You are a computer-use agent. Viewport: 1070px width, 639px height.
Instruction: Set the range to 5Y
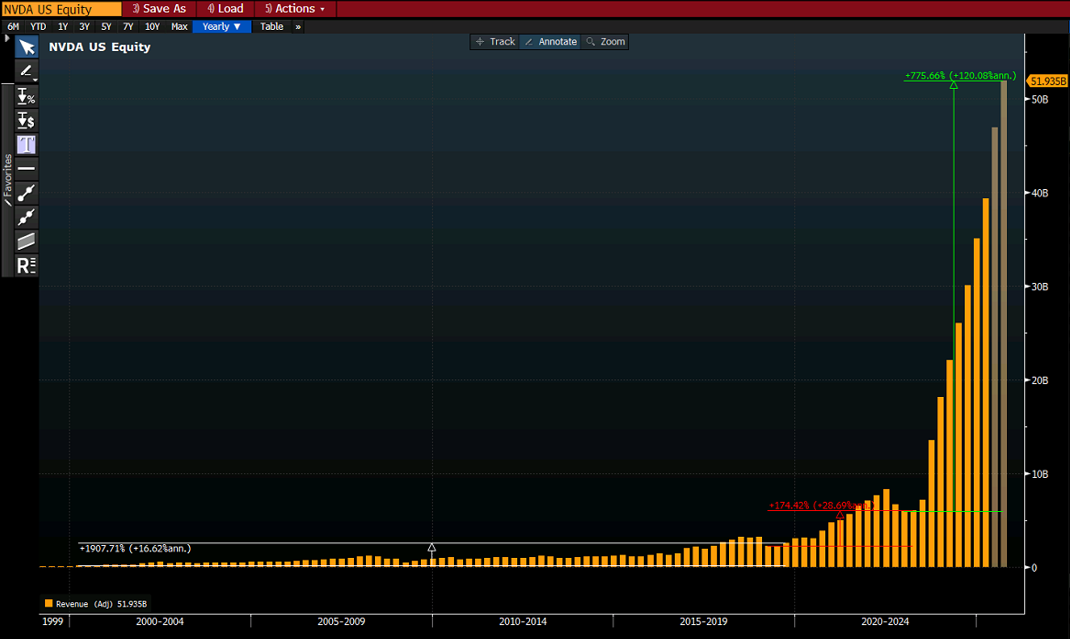click(106, 27)
